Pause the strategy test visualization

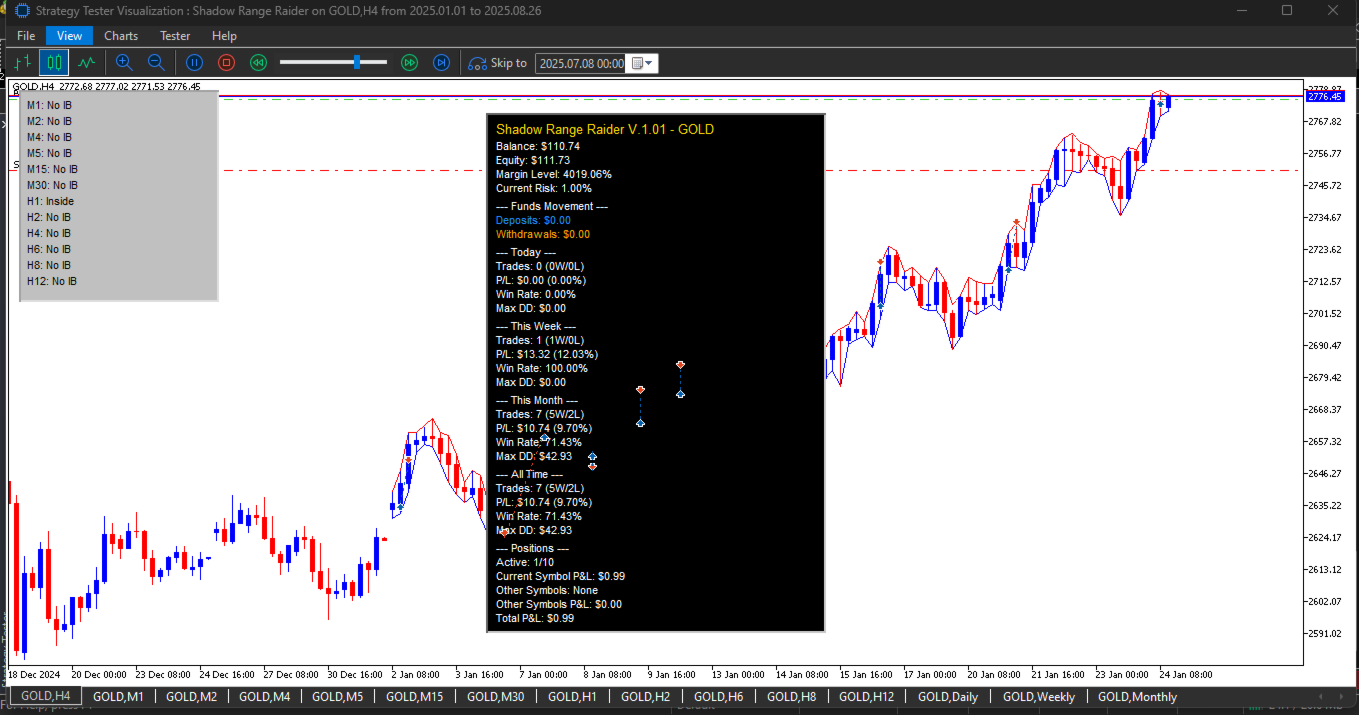(195, 63)
